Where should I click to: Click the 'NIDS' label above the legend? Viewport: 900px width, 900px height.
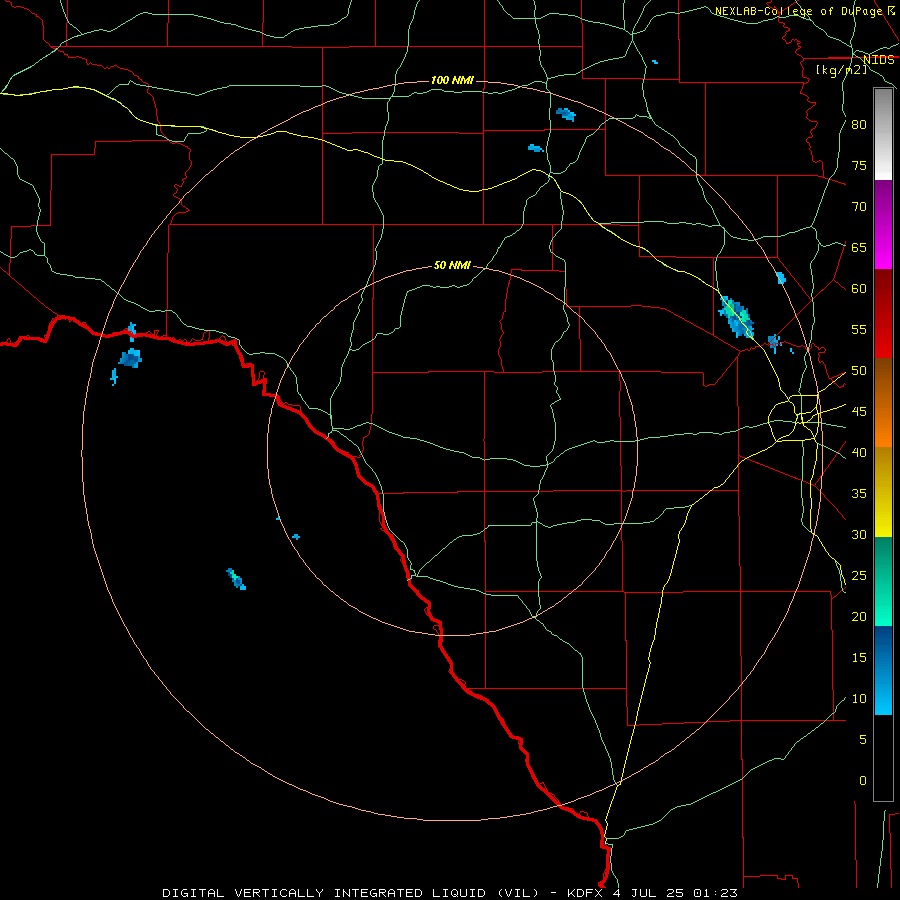(879, 60)
